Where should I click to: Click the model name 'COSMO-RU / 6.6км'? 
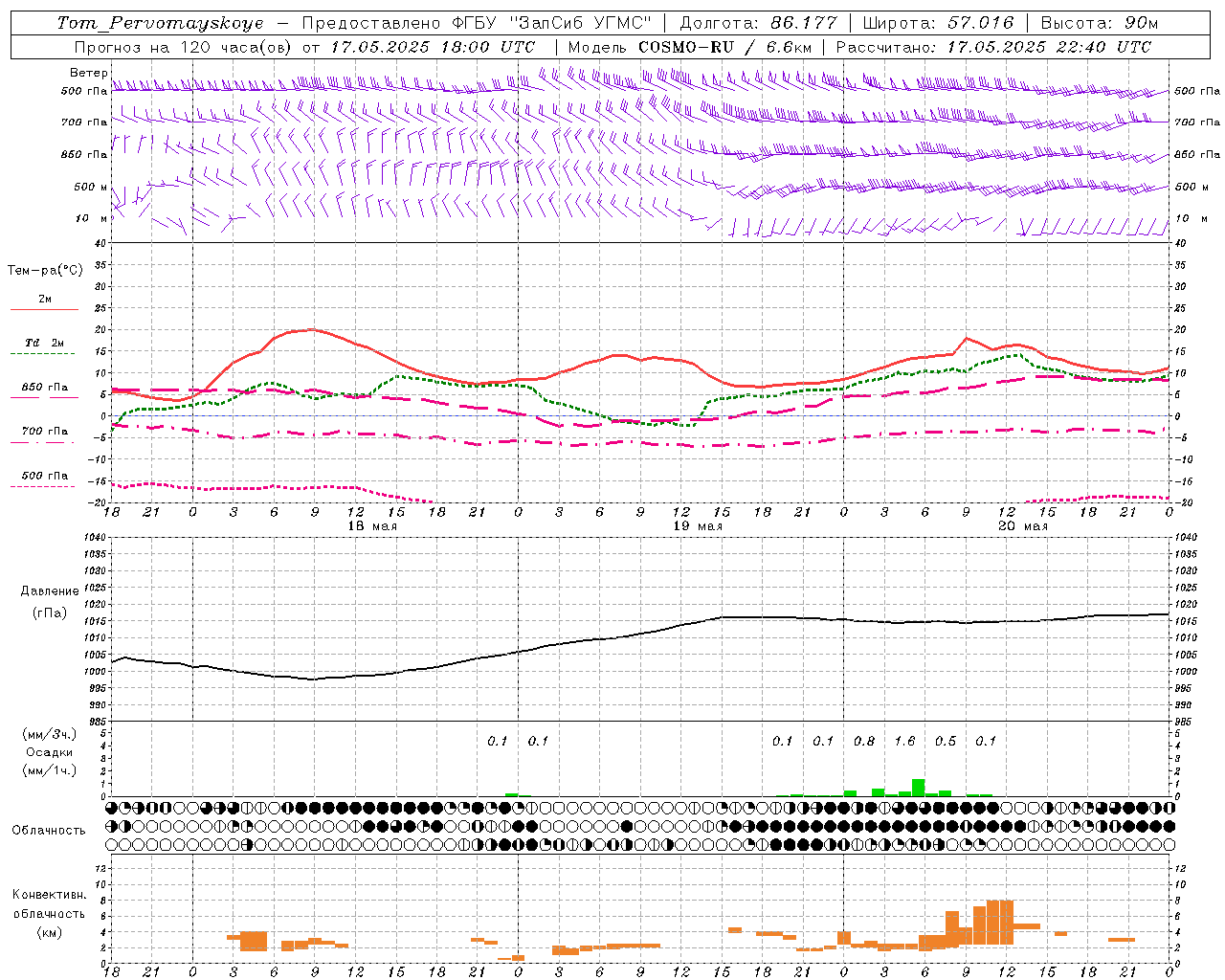[x=725, y=47]
